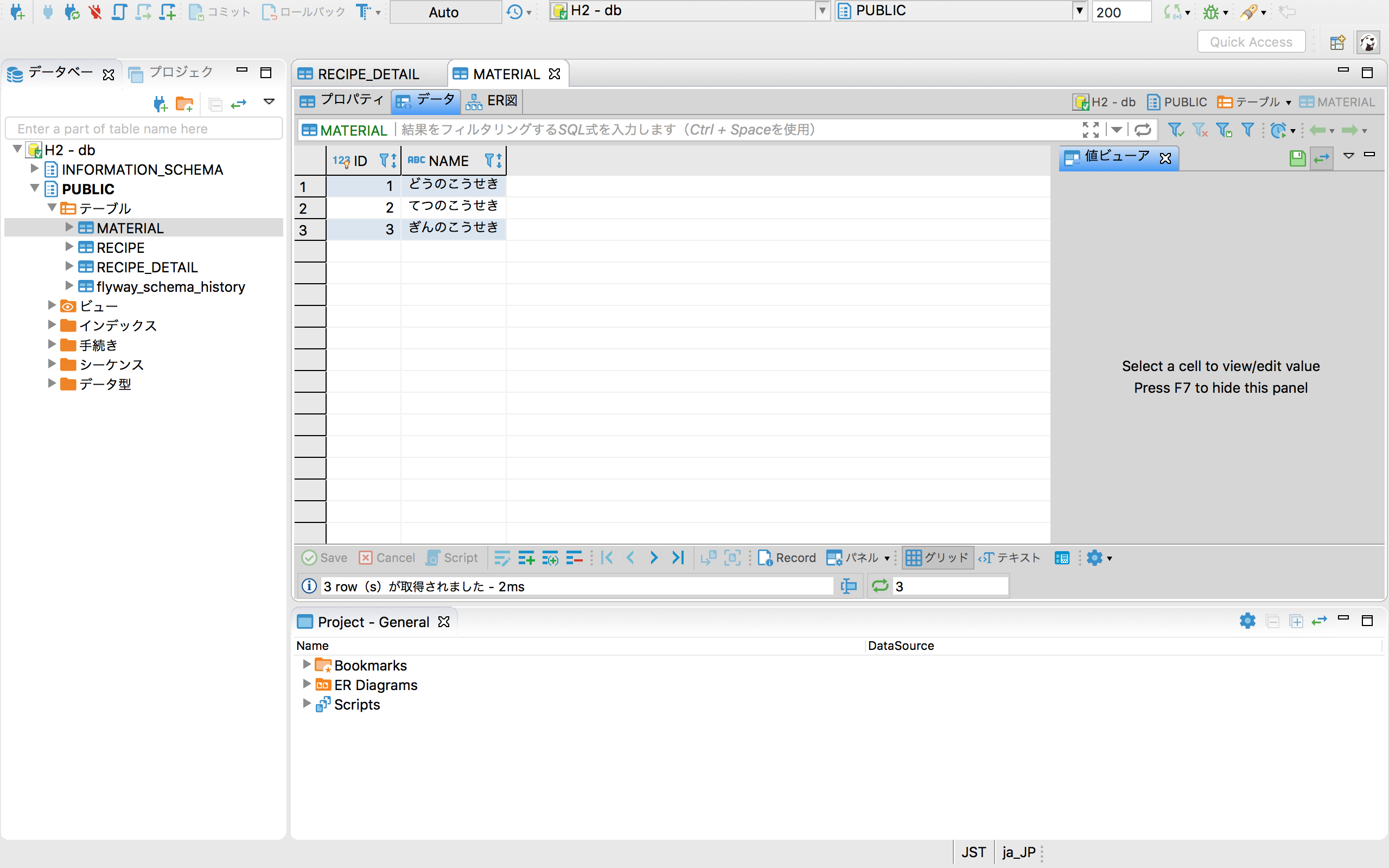Toggle Record view for the result set
1389x868 pixels.
coord(787,558)
